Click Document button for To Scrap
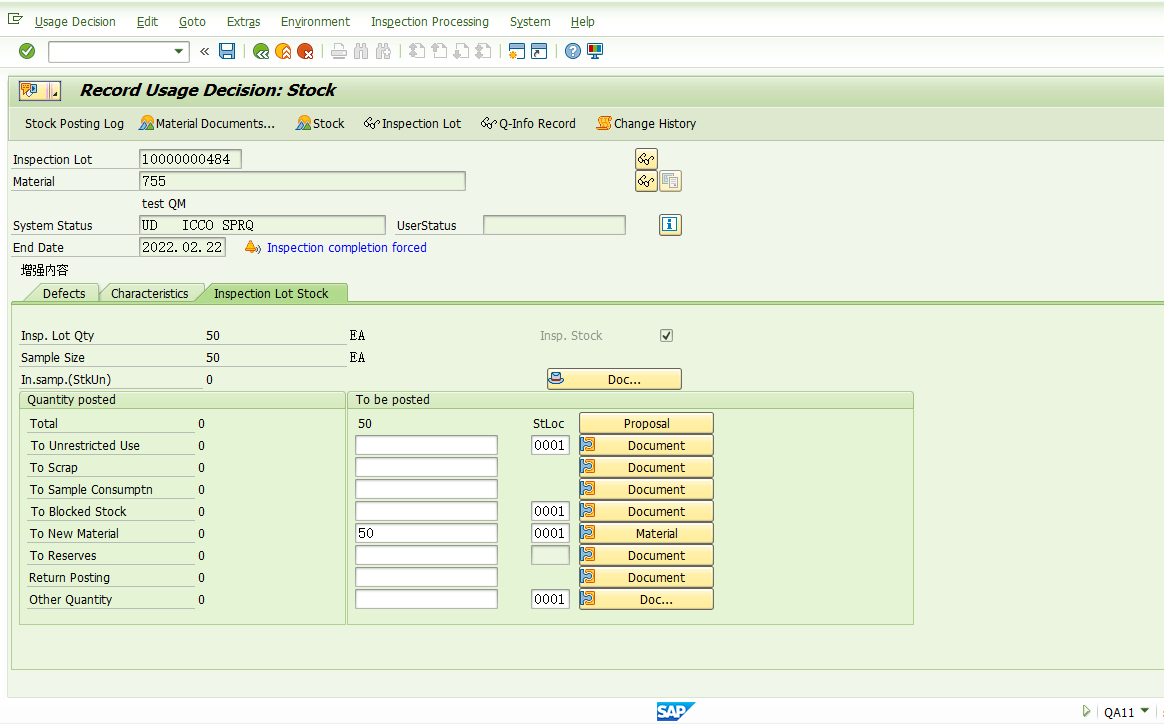 [x=646, y=467]
